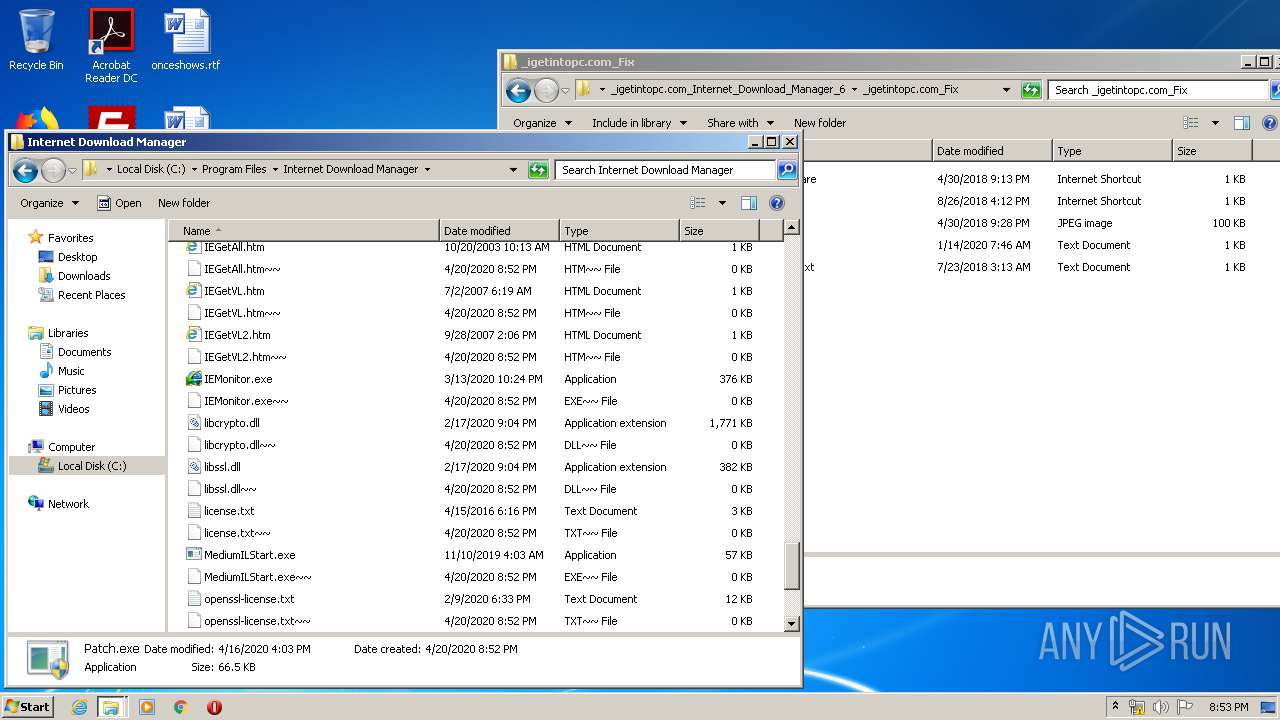Screen dimensions: 1280x720
Task: Open the Start menu
Action: [x=28, y=706]
